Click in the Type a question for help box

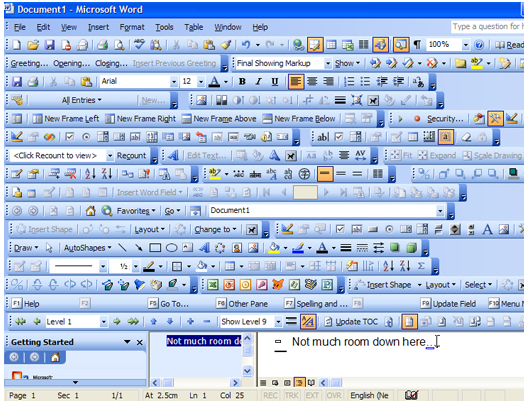pyautogui.click(x=487, y=26)
